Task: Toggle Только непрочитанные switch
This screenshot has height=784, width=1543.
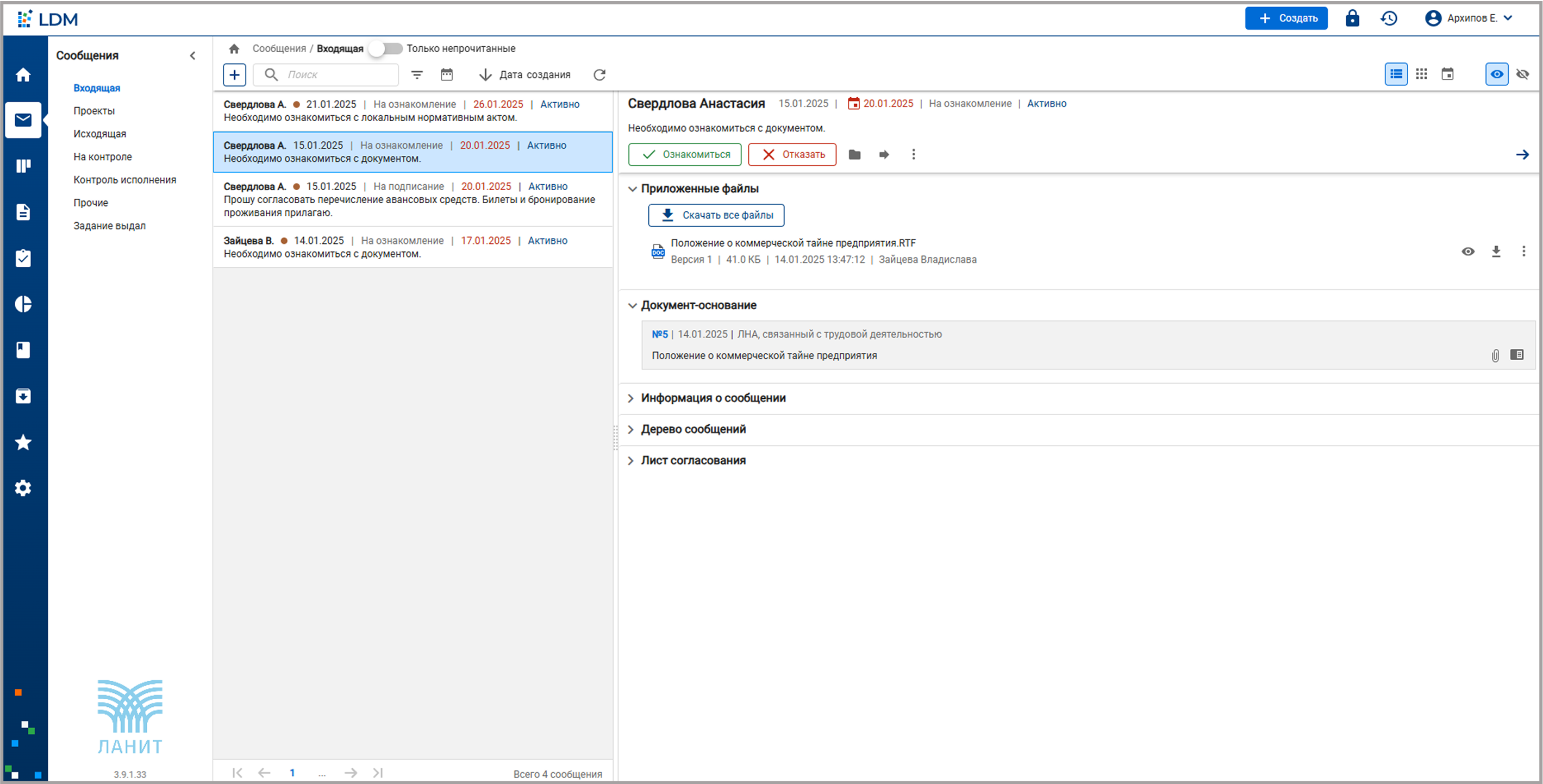Action: (x=386, y=48)
